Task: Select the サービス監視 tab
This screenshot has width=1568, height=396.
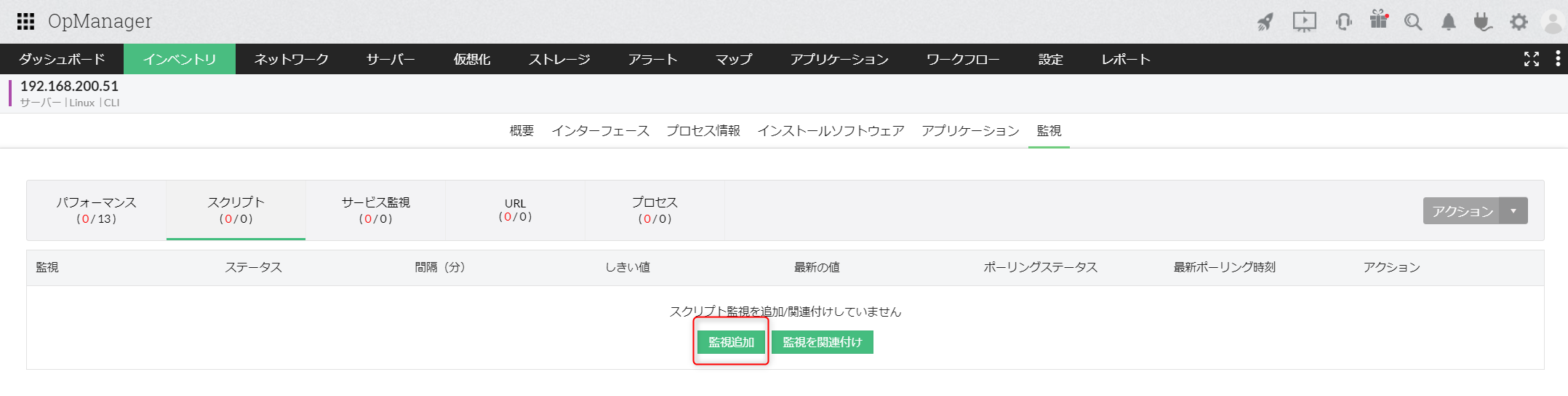Action: [375, 210]
